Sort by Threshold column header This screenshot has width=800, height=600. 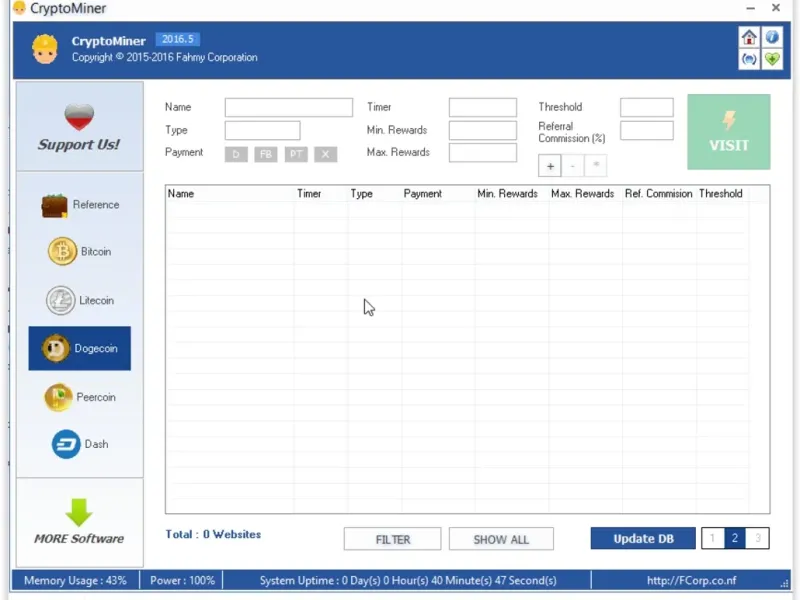(722, 194)
